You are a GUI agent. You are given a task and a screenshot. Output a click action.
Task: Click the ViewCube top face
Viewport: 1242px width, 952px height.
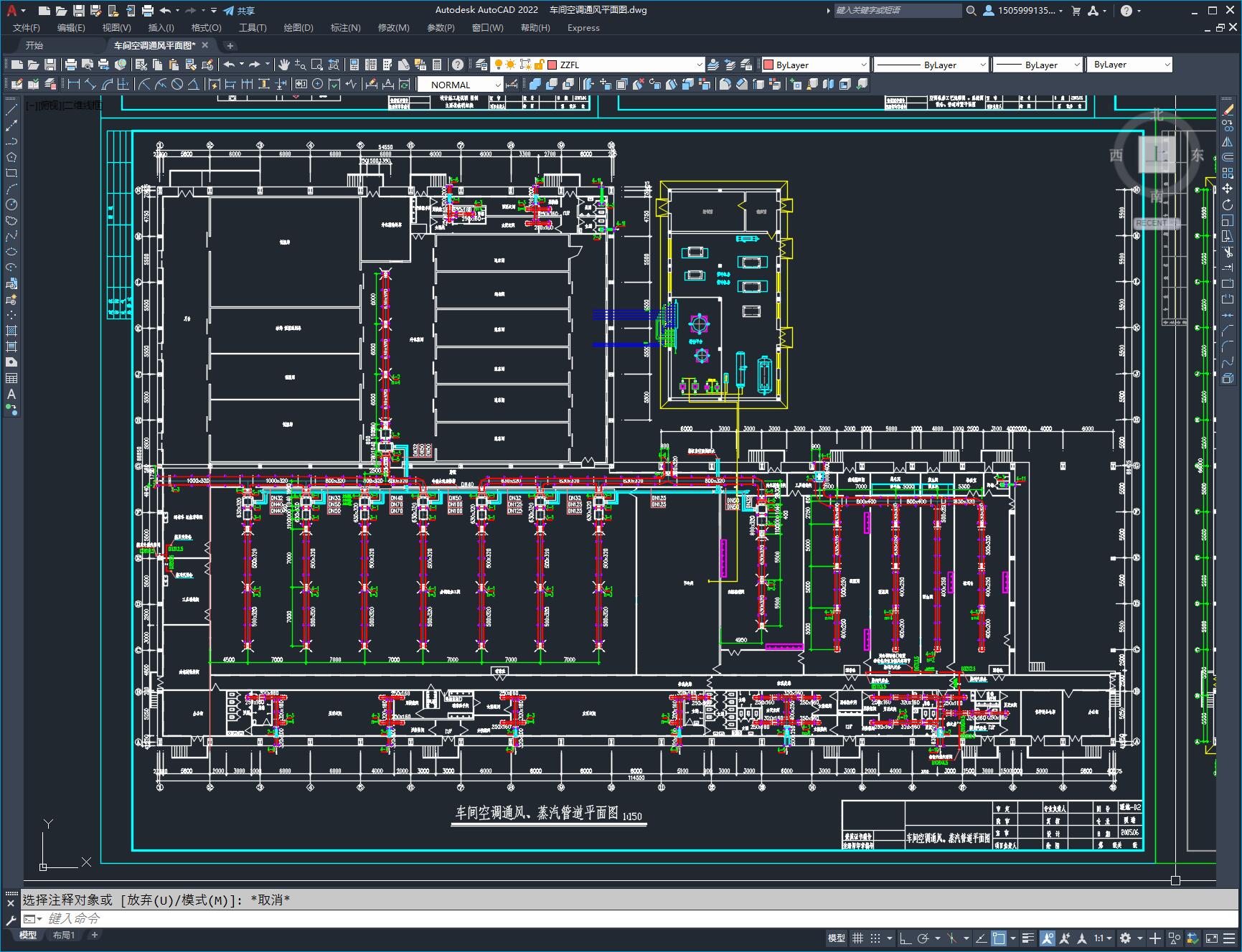1157,154
